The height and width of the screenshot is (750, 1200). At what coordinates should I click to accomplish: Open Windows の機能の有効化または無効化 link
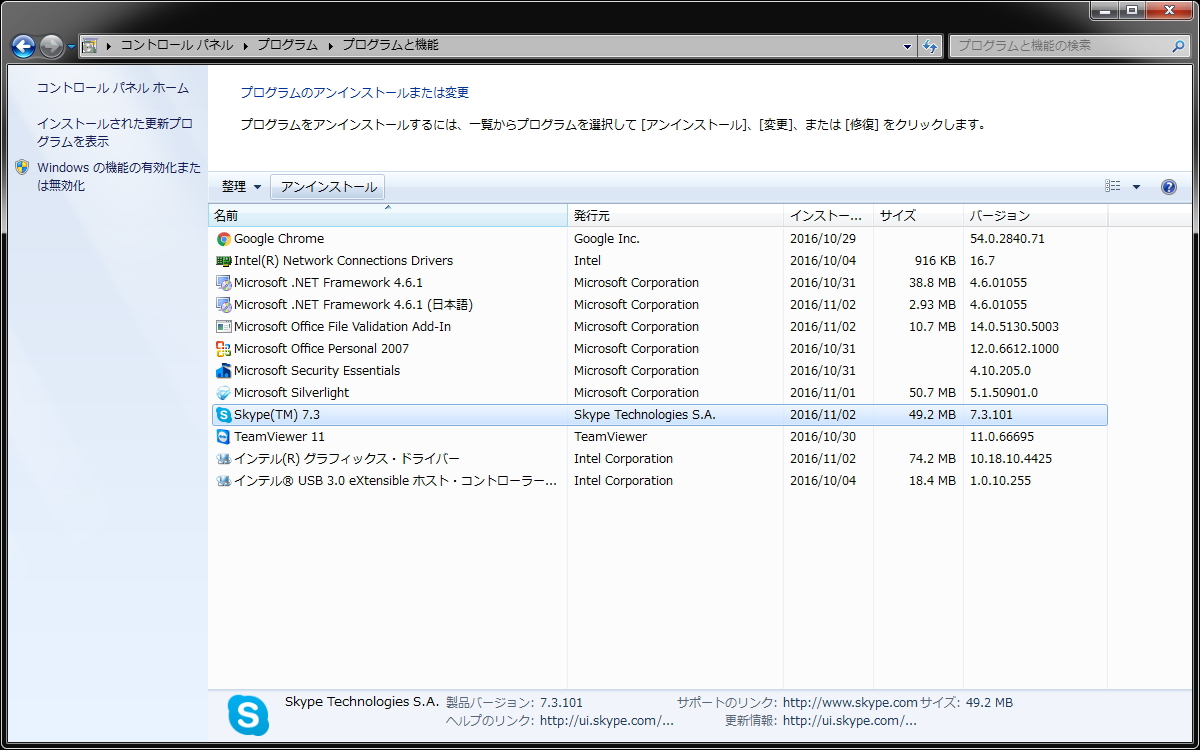point(119,177)
